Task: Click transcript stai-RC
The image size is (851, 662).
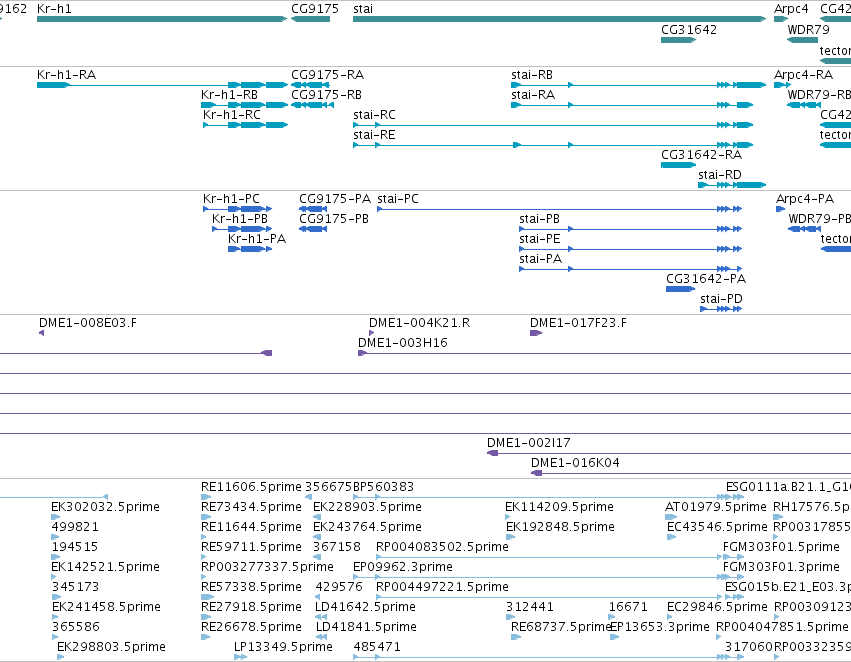Action: (553, 125)
